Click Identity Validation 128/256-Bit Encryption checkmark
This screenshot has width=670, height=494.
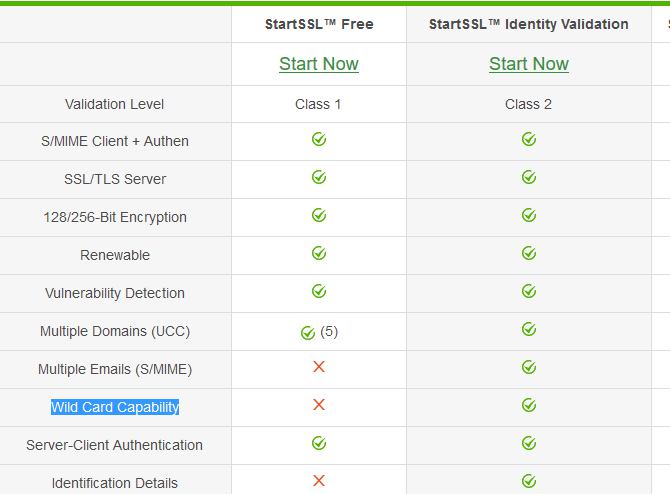click(x=529, y=216)
